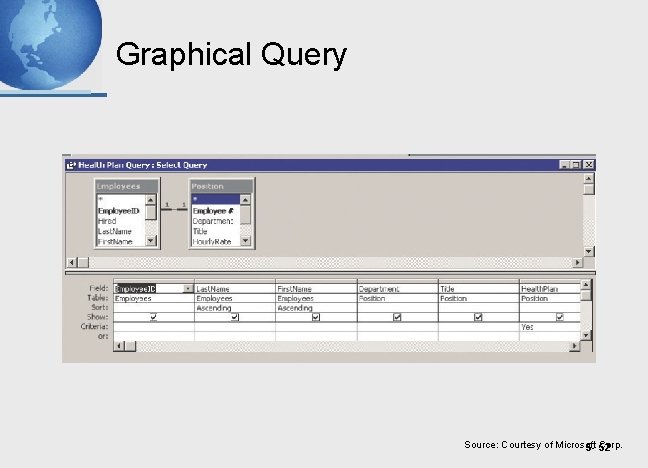
Task: Click Position table cell under Department
Action: click(x=397, y=298)
